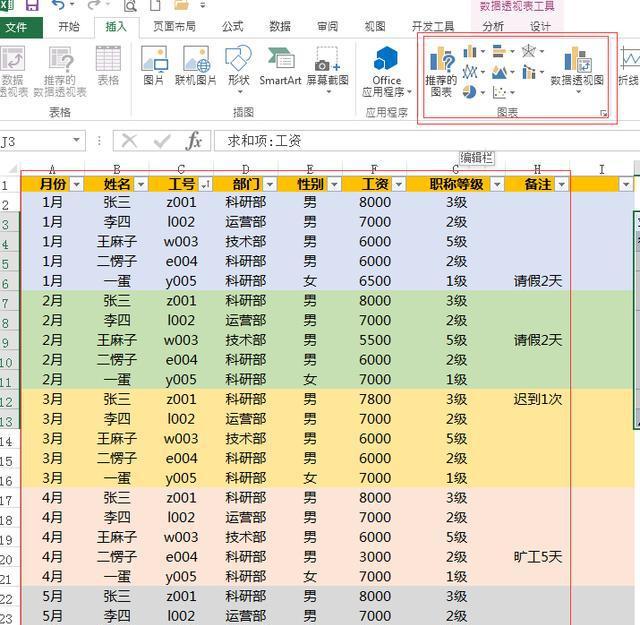Select the 7800 salary cell
The image size is (640, 625).
tap(375, 399)
